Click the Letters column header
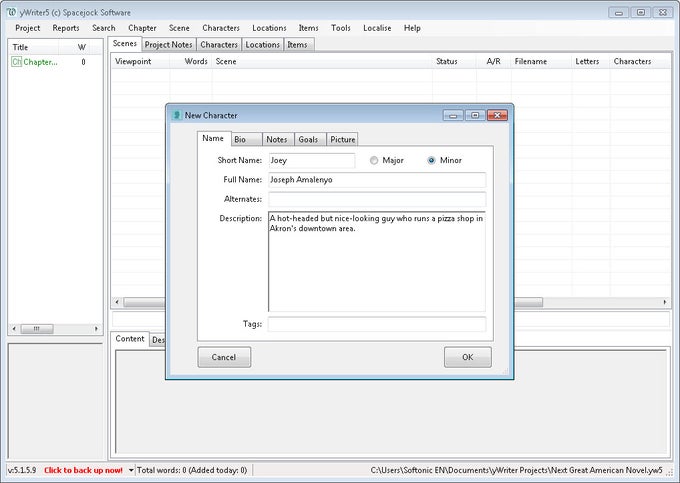680x483 pixels. click(591, 62)
